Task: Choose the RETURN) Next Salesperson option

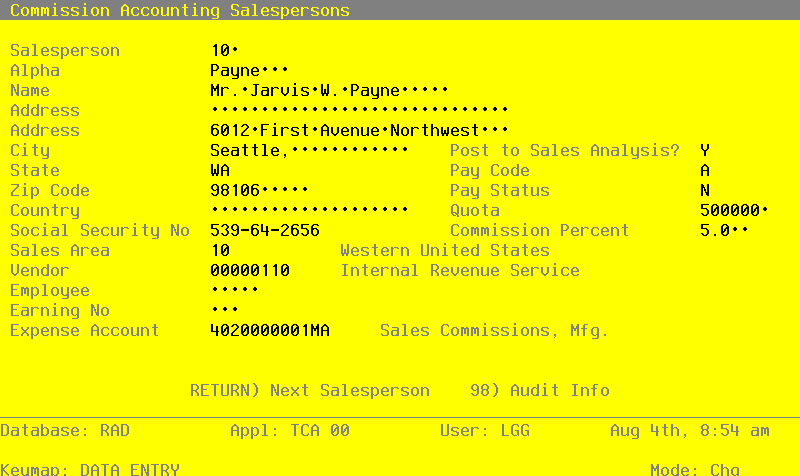Action: (x=310, y=390)
